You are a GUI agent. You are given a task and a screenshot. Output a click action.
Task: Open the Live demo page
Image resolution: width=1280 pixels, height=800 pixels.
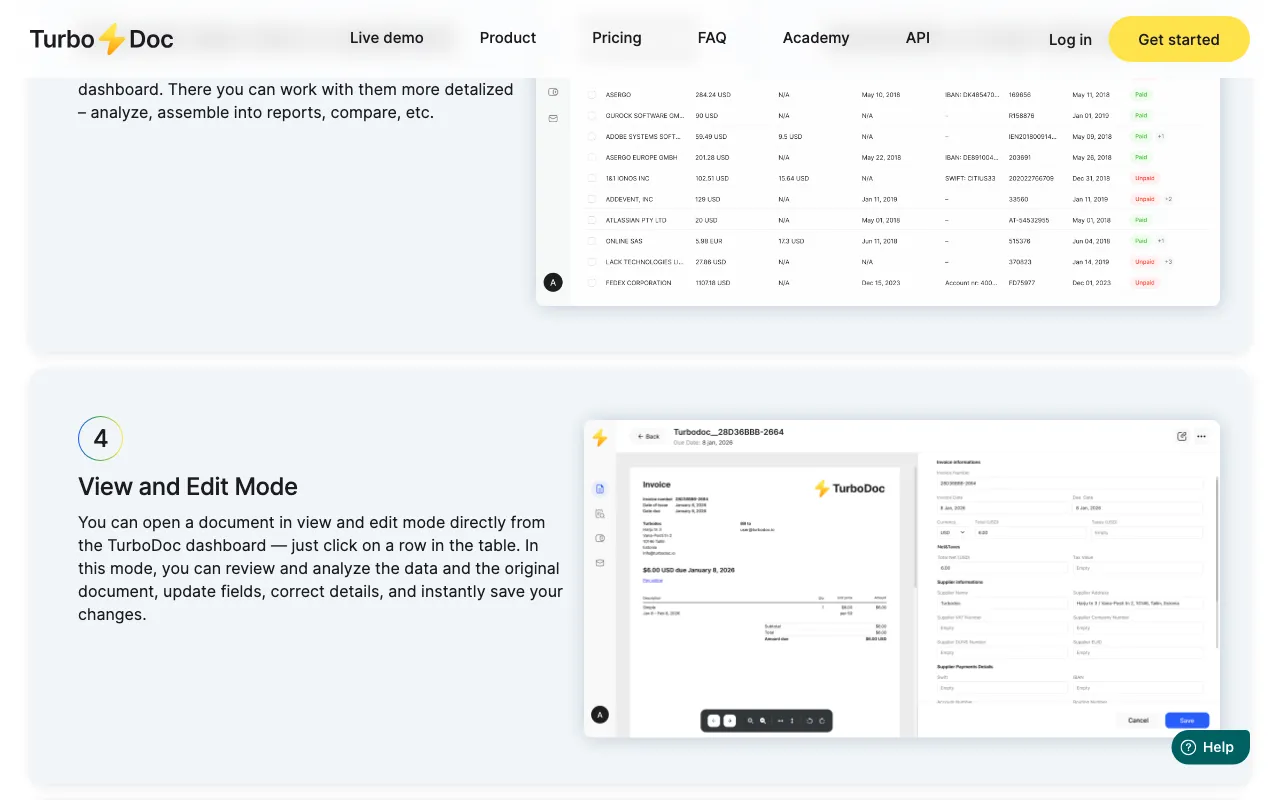click(387, 38)
